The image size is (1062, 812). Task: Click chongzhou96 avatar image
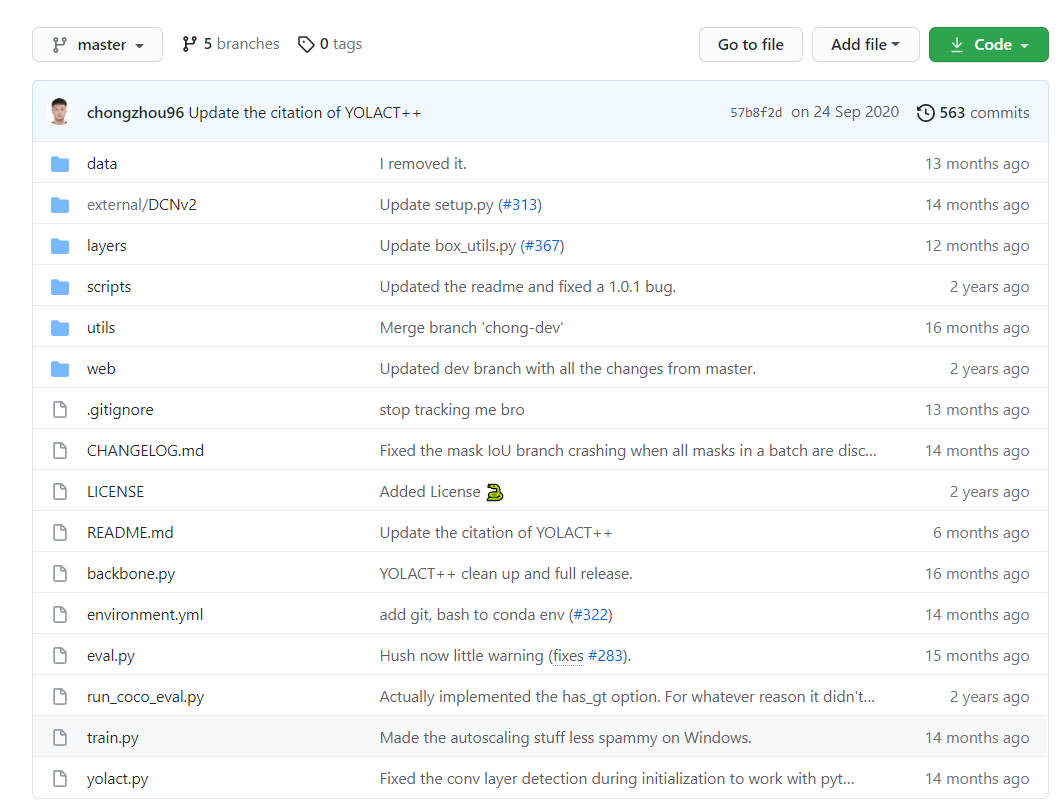tap(60, 112)
